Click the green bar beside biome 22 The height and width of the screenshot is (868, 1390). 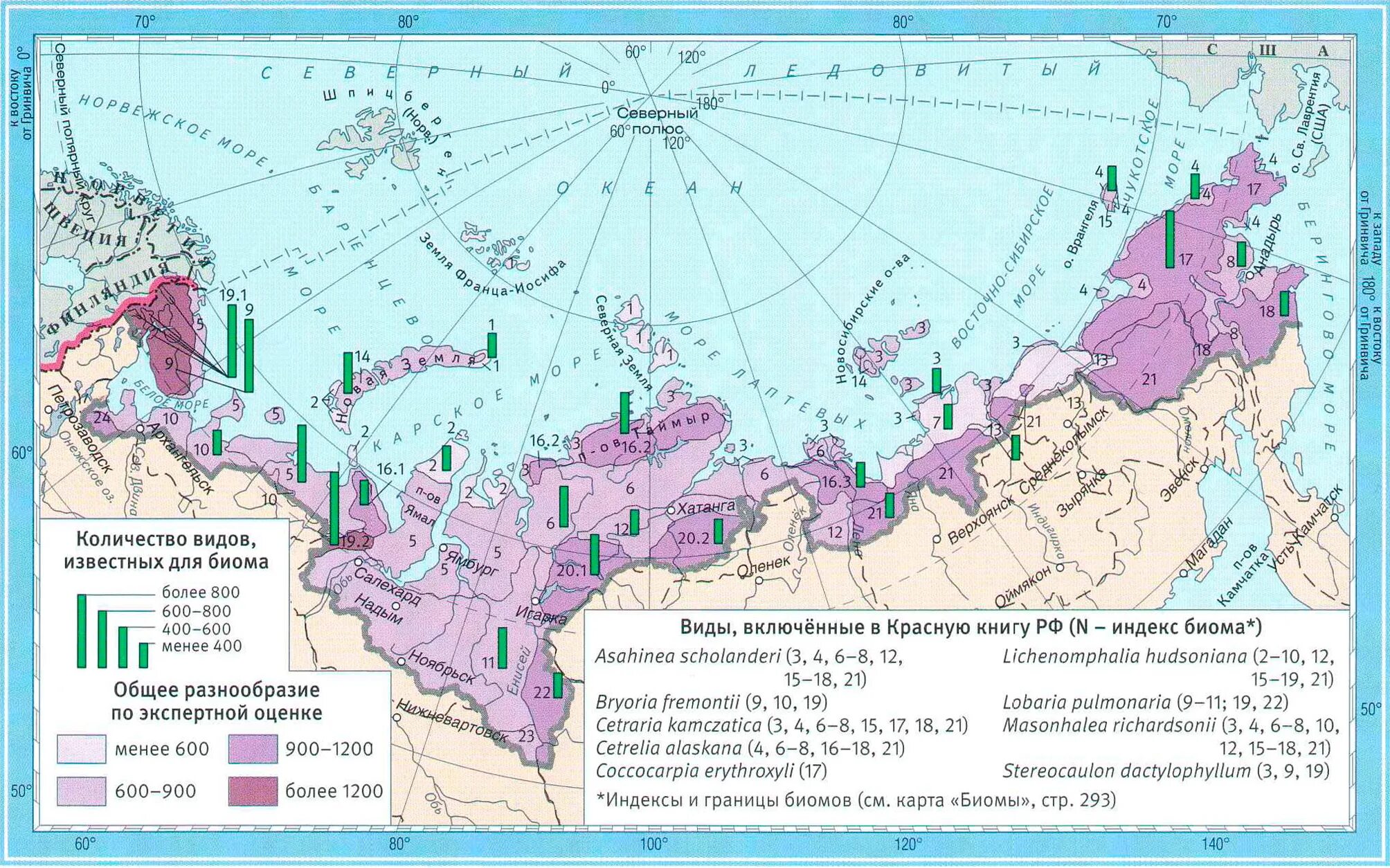(558, 685)
